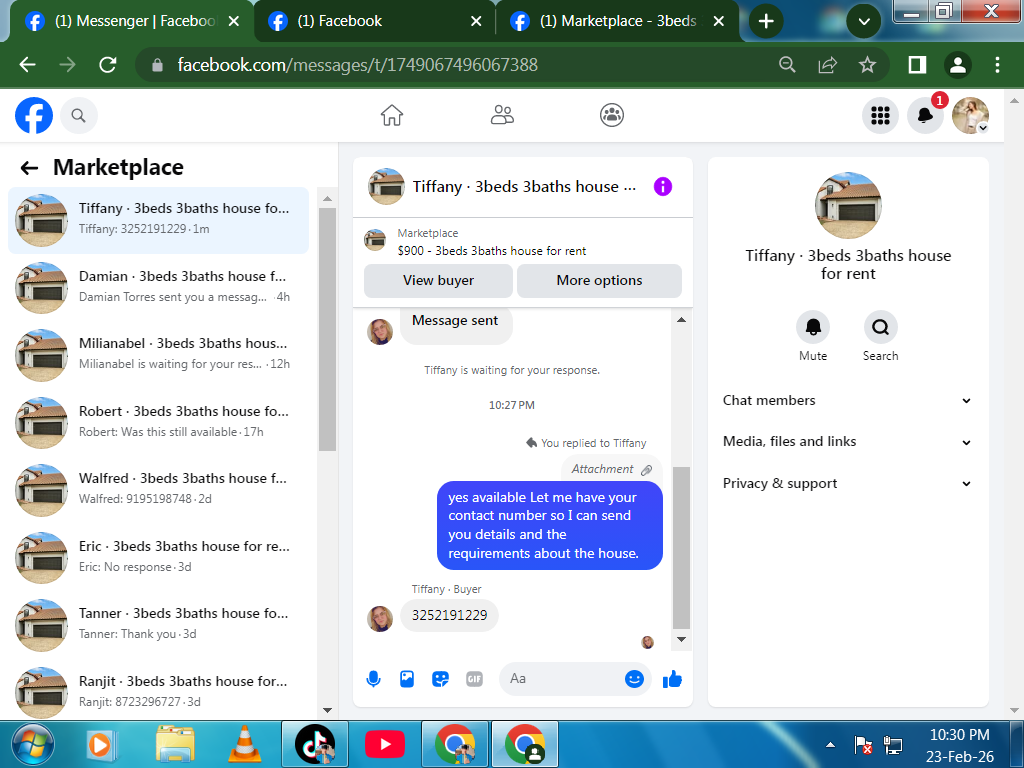1024x768 pixels.
Task: Open the Eric No response conversation
Action: (x=158, y=557)
